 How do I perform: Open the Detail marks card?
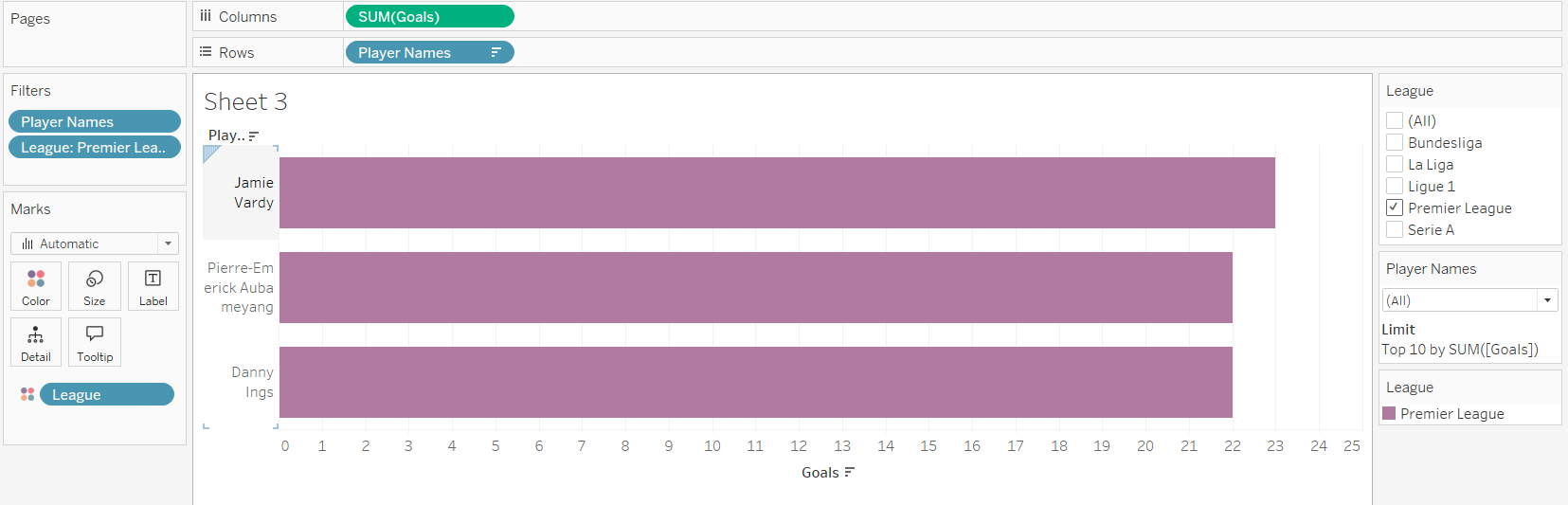[36, 342]
